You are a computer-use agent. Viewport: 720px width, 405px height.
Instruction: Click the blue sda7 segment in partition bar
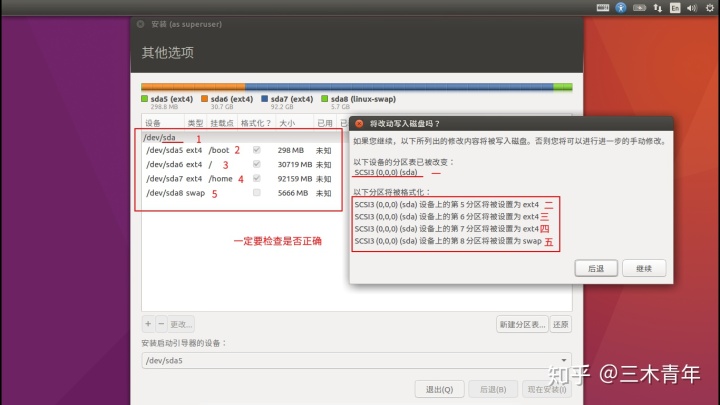[399, 86]
